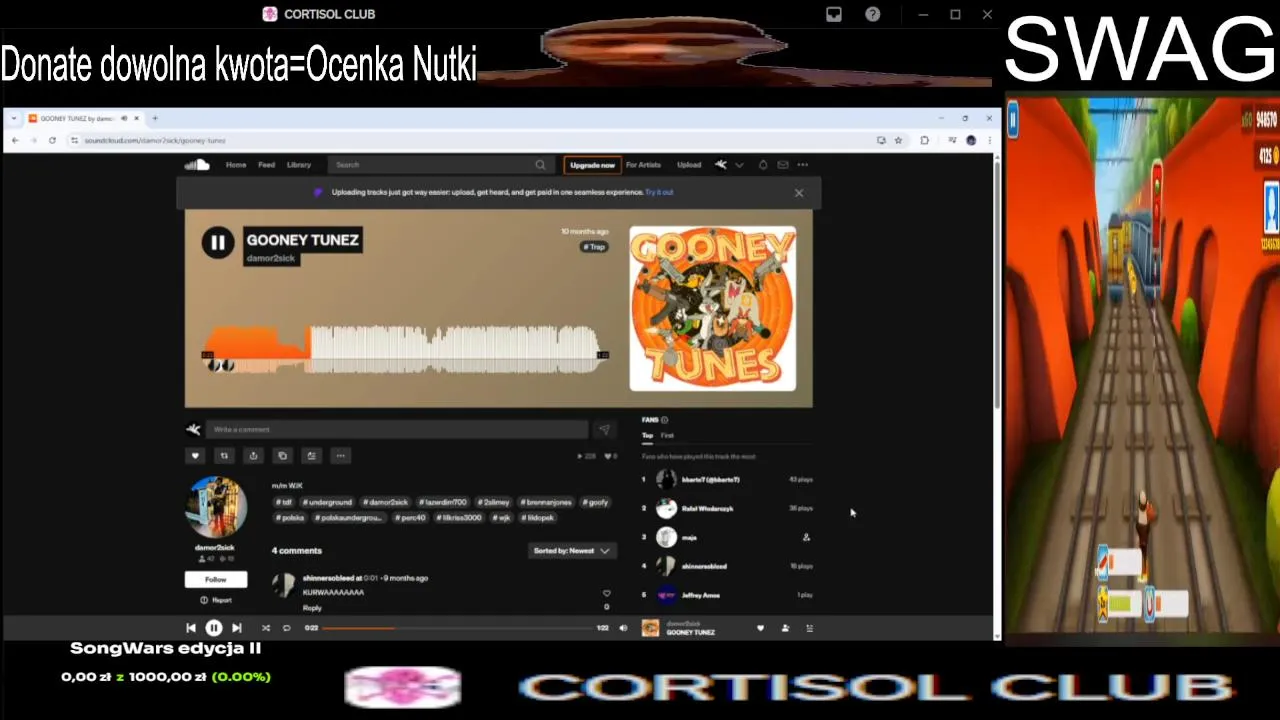The height and width of the screenshot is (720, 1280).
Task: Go to Feed in SoundCloud navigation
Action: 266,165
